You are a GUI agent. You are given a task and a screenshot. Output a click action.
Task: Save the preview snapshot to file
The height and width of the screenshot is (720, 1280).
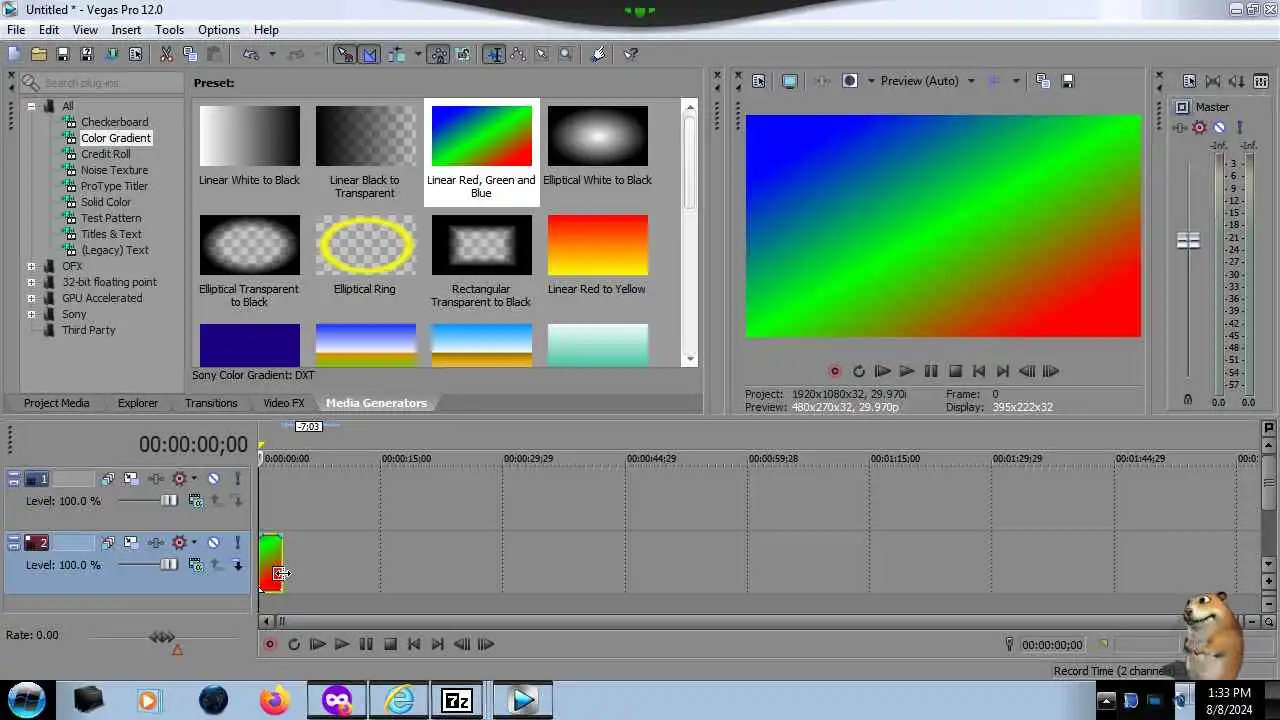(1068, 81)
